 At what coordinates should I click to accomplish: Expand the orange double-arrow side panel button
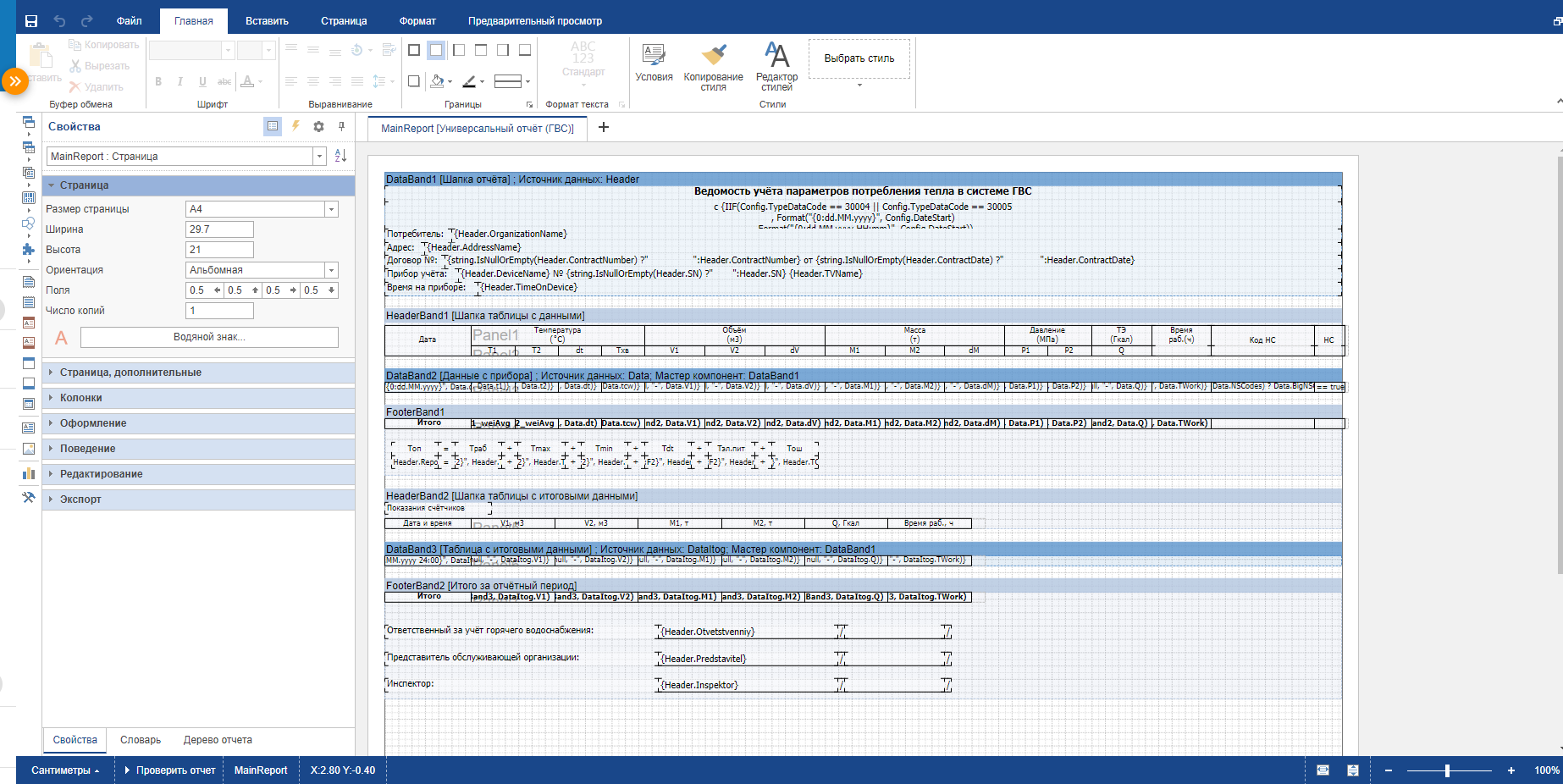(x=14, y=81)
